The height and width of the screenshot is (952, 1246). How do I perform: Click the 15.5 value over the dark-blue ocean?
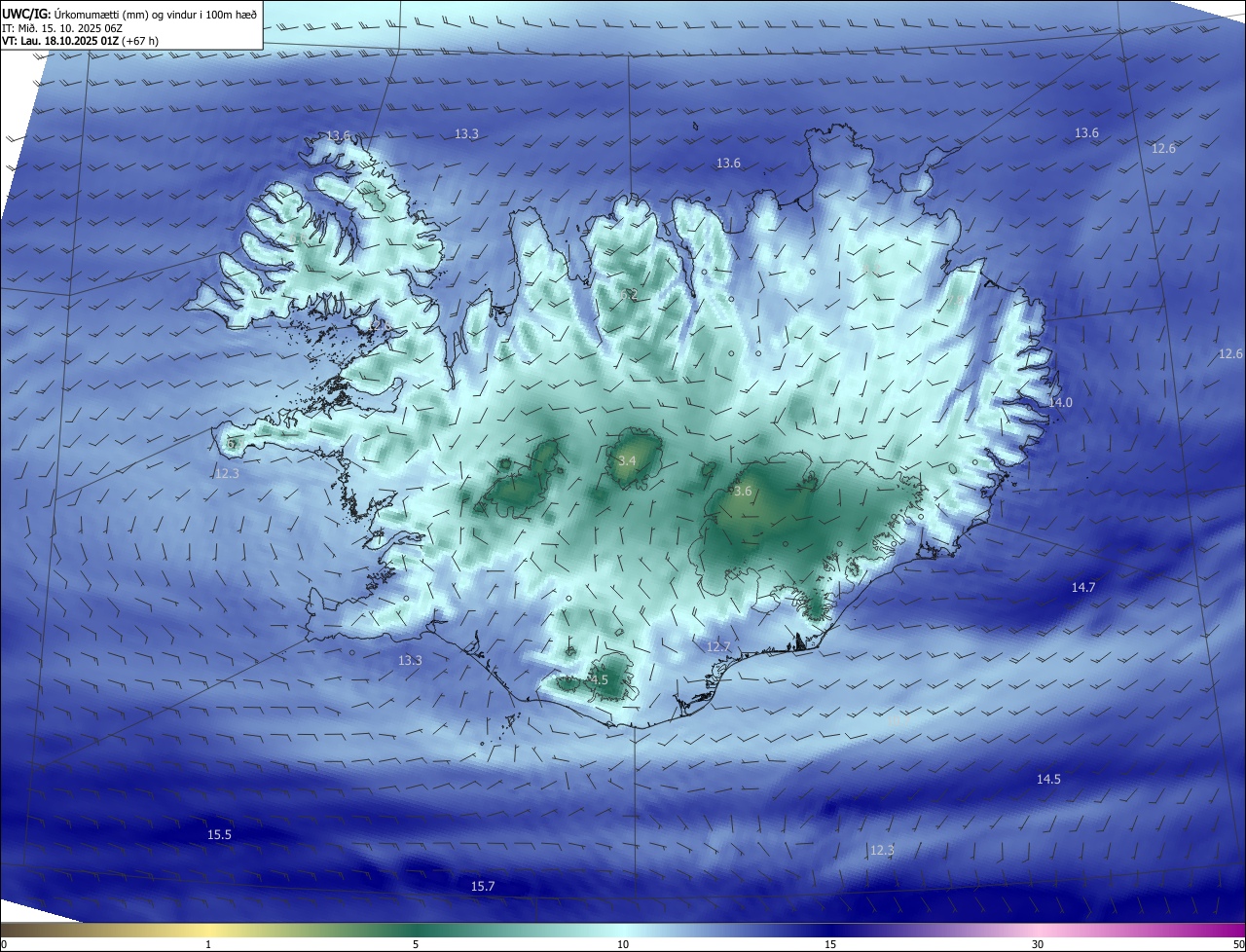(x=219, y=835)
